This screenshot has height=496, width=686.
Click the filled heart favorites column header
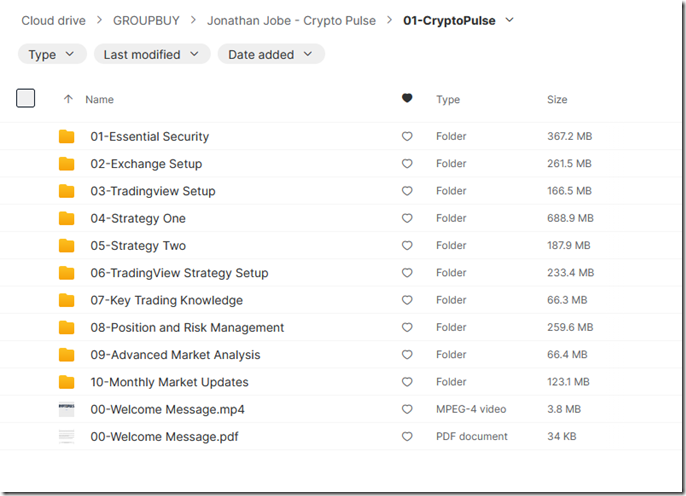point(407,98)
